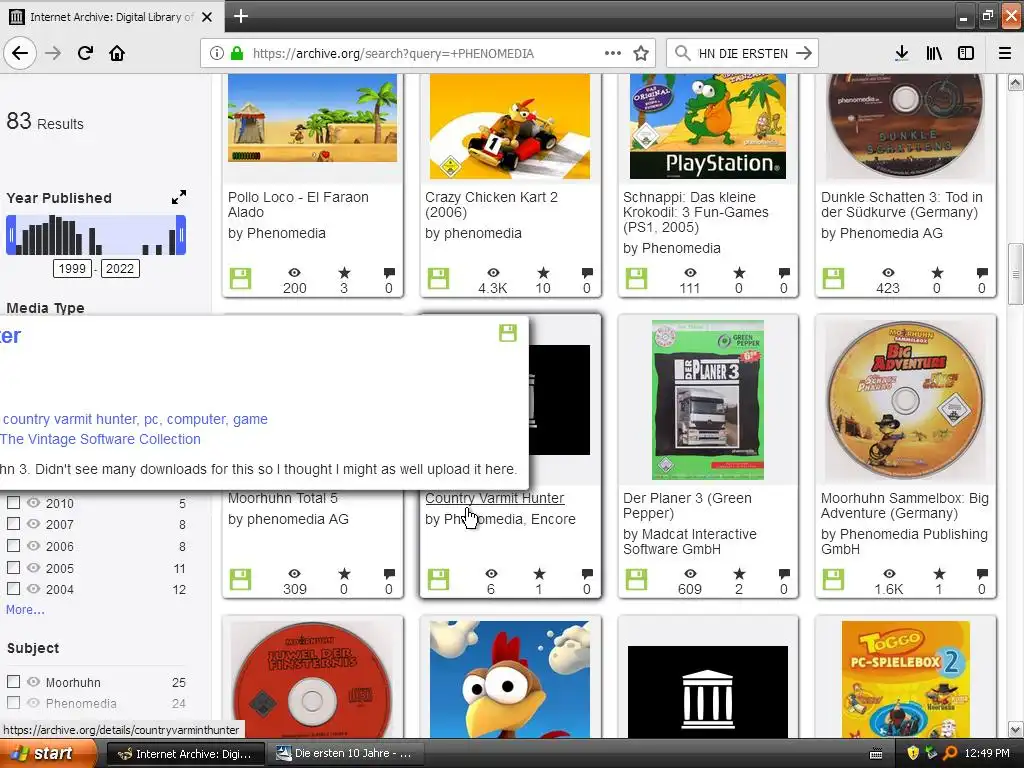Screen dimensions: 1024x768
Task: Submit search bar query arrow
Action: click(x=804, y=53)
